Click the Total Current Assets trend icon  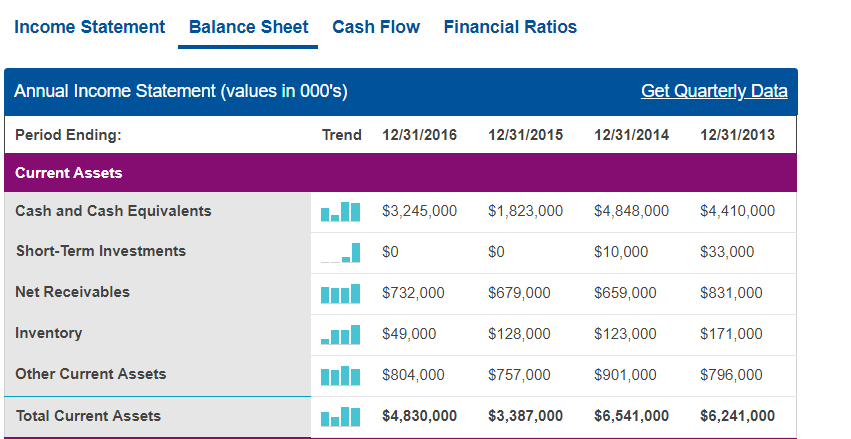click(x=340, y=417)
